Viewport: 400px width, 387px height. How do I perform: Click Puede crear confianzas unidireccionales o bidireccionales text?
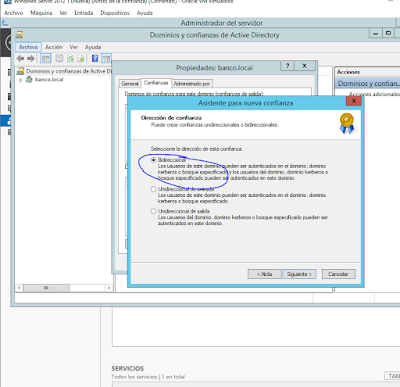[215, 125]
